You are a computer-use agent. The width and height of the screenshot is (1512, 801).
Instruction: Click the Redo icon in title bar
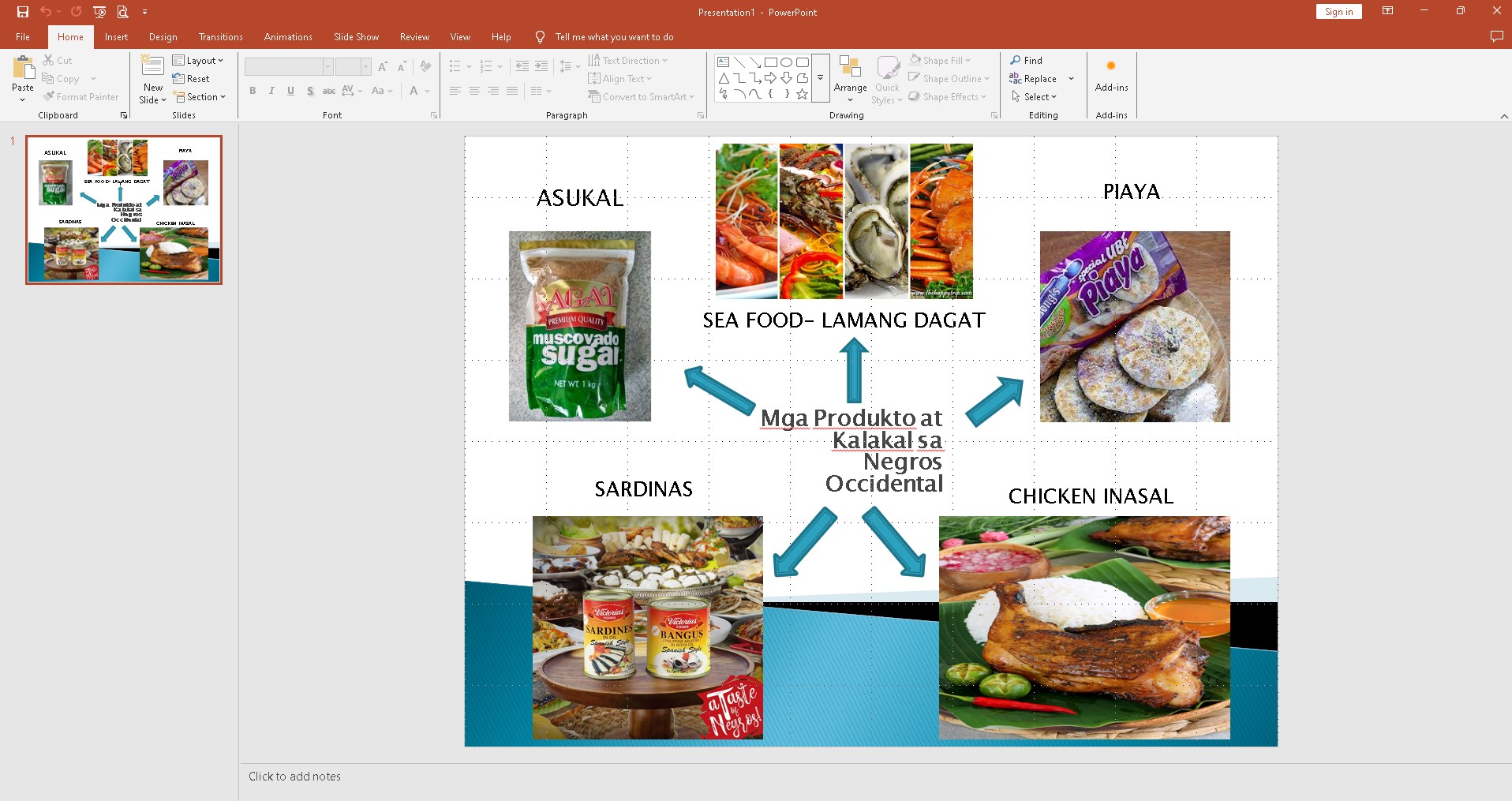point(76,12)
